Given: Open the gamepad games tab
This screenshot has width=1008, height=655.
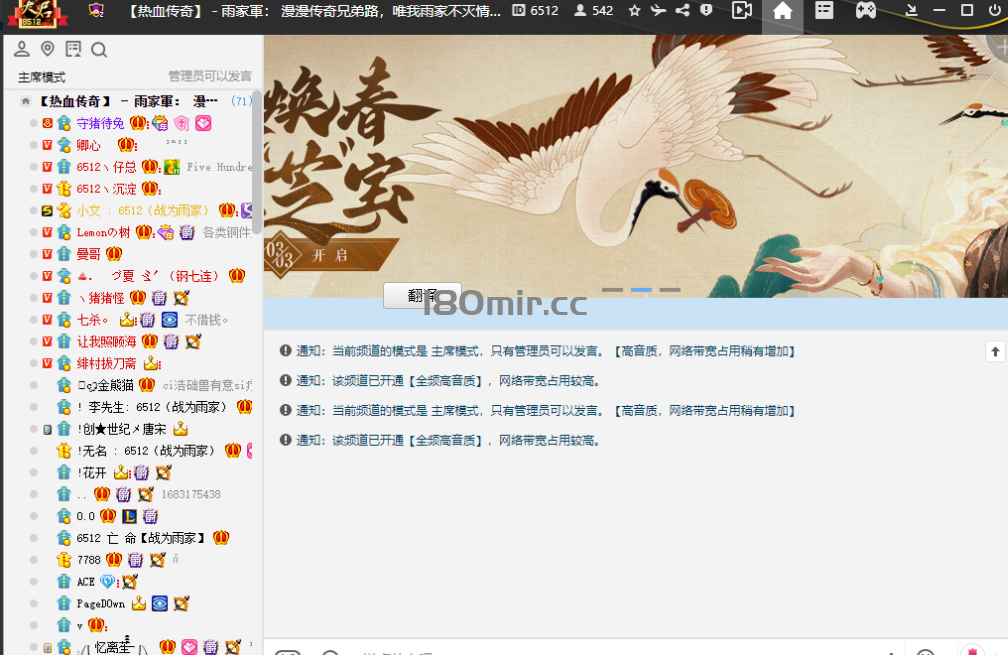Looking at the screenshot, I should tap(865, 11).
